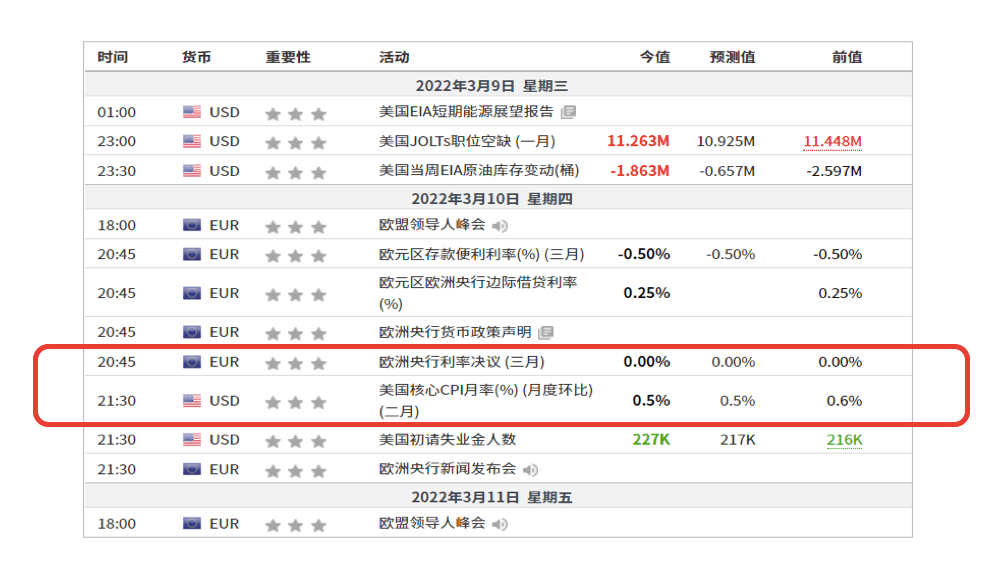
Task: Click EUR flag in 欧洲央行利率决议 row
Action: [x=192, y=362]
